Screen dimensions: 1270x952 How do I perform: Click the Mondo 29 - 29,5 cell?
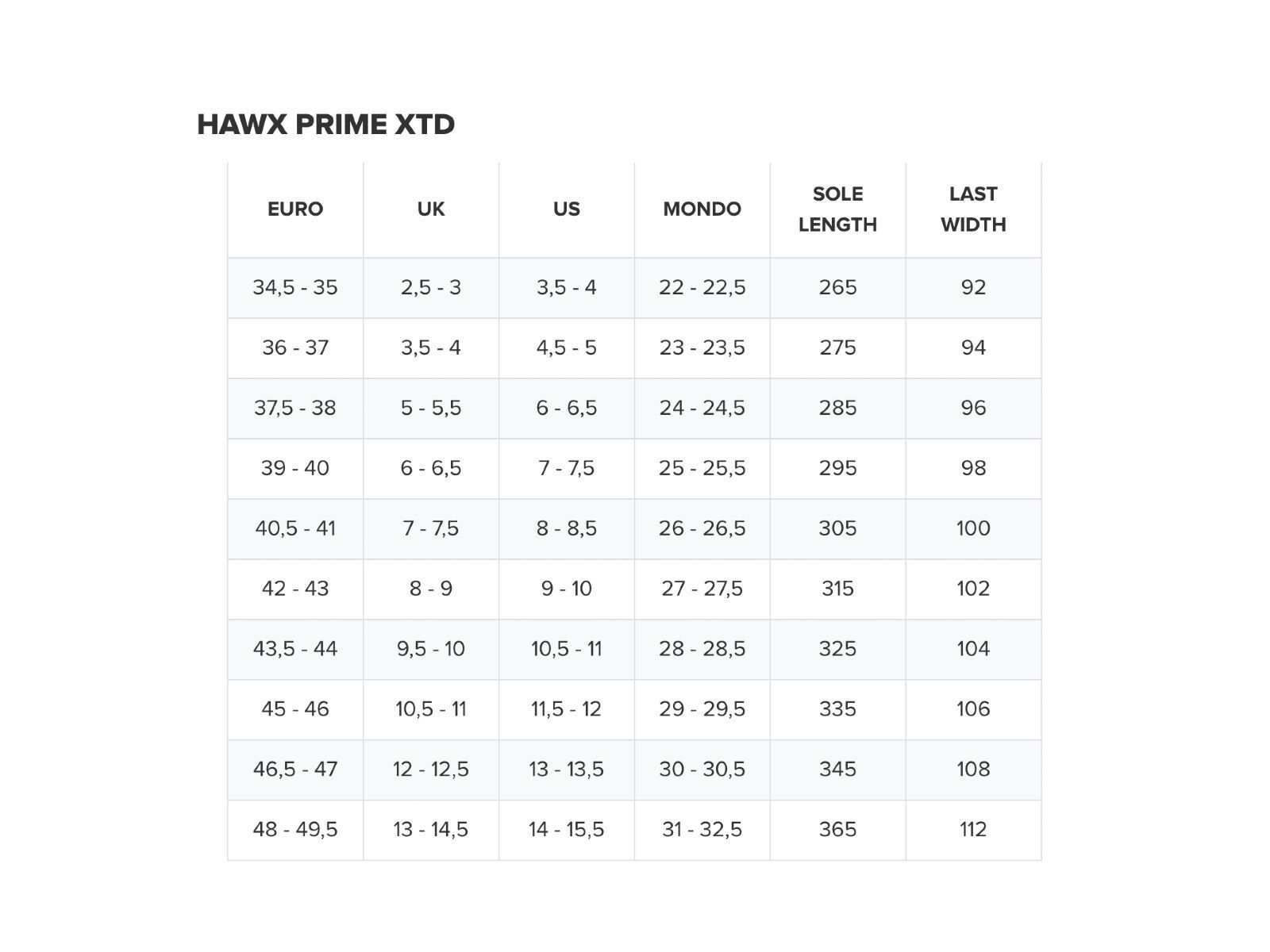pyautogui.click(x=702, y=709)
